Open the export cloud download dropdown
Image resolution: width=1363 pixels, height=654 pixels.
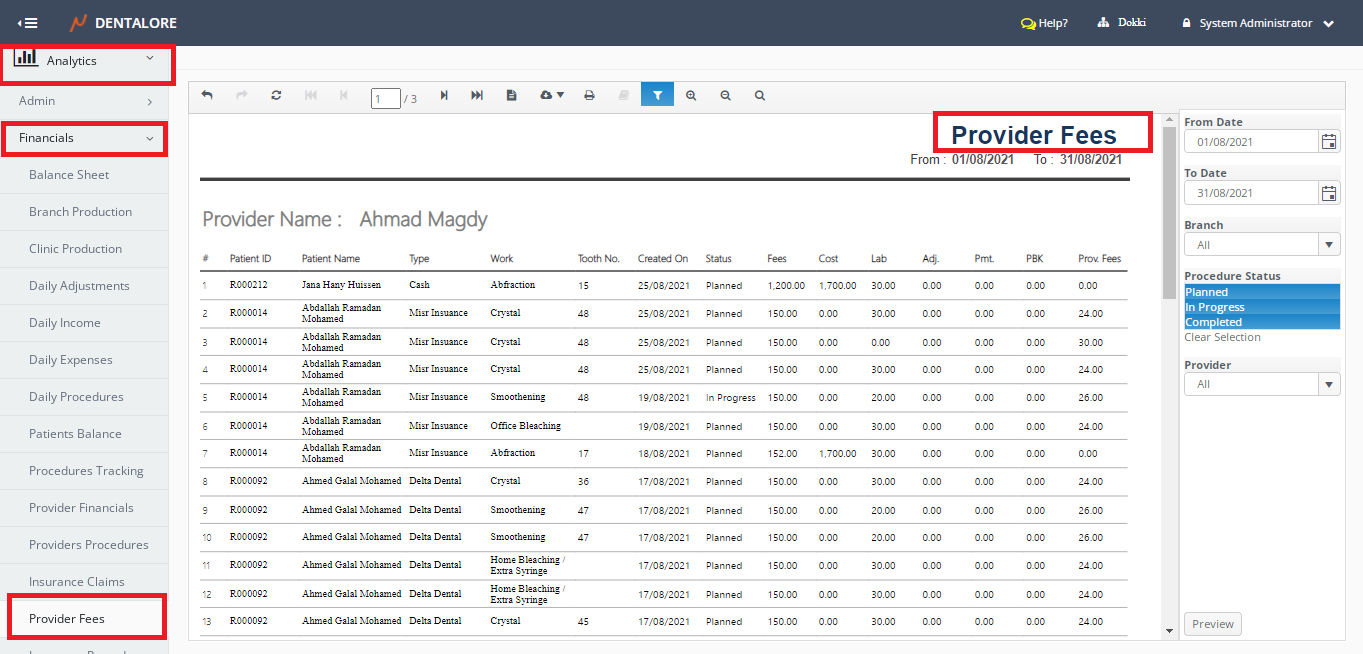pyautogui.click(x=551, y=96)
